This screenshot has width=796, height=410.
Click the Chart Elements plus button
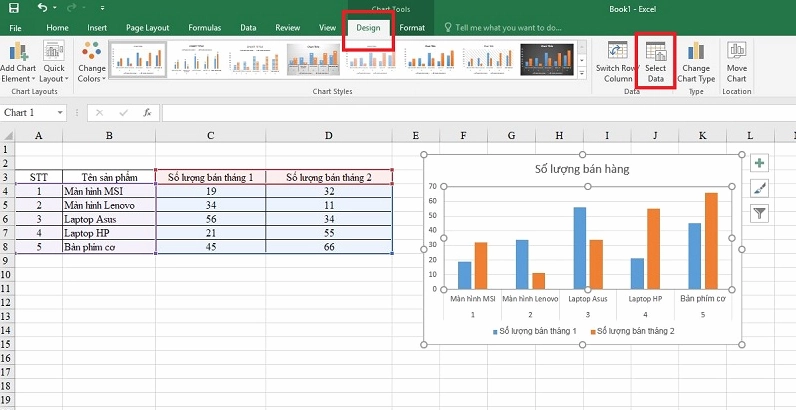tap(759, 163)
